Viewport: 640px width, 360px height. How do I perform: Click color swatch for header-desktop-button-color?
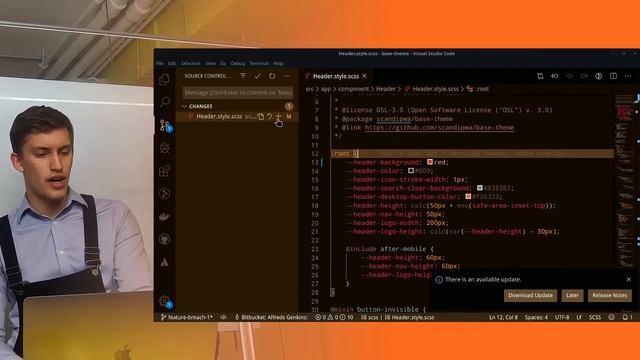(468, 197)
